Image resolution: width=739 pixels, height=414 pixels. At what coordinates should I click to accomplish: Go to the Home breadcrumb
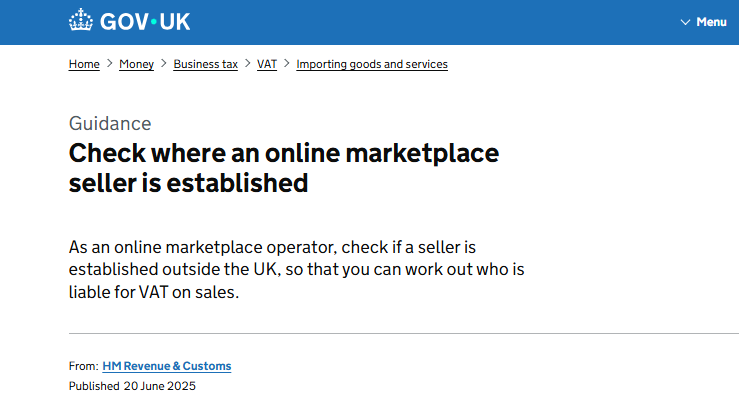[x=84, y=64]
